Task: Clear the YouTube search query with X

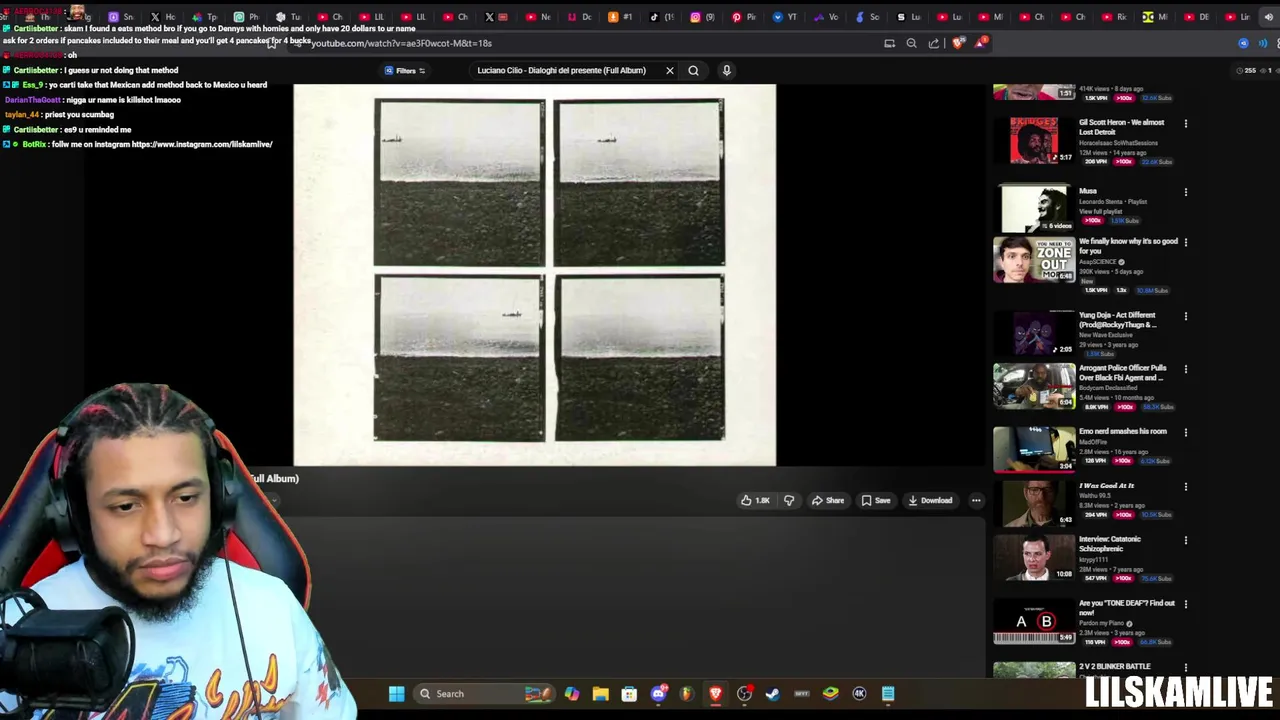Action: pos(670,70)
